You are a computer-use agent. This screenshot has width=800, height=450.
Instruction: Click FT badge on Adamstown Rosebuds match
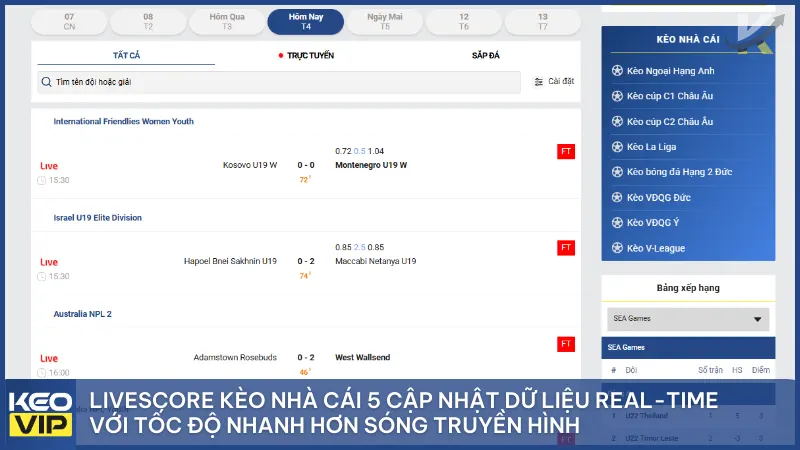(566, 344)
